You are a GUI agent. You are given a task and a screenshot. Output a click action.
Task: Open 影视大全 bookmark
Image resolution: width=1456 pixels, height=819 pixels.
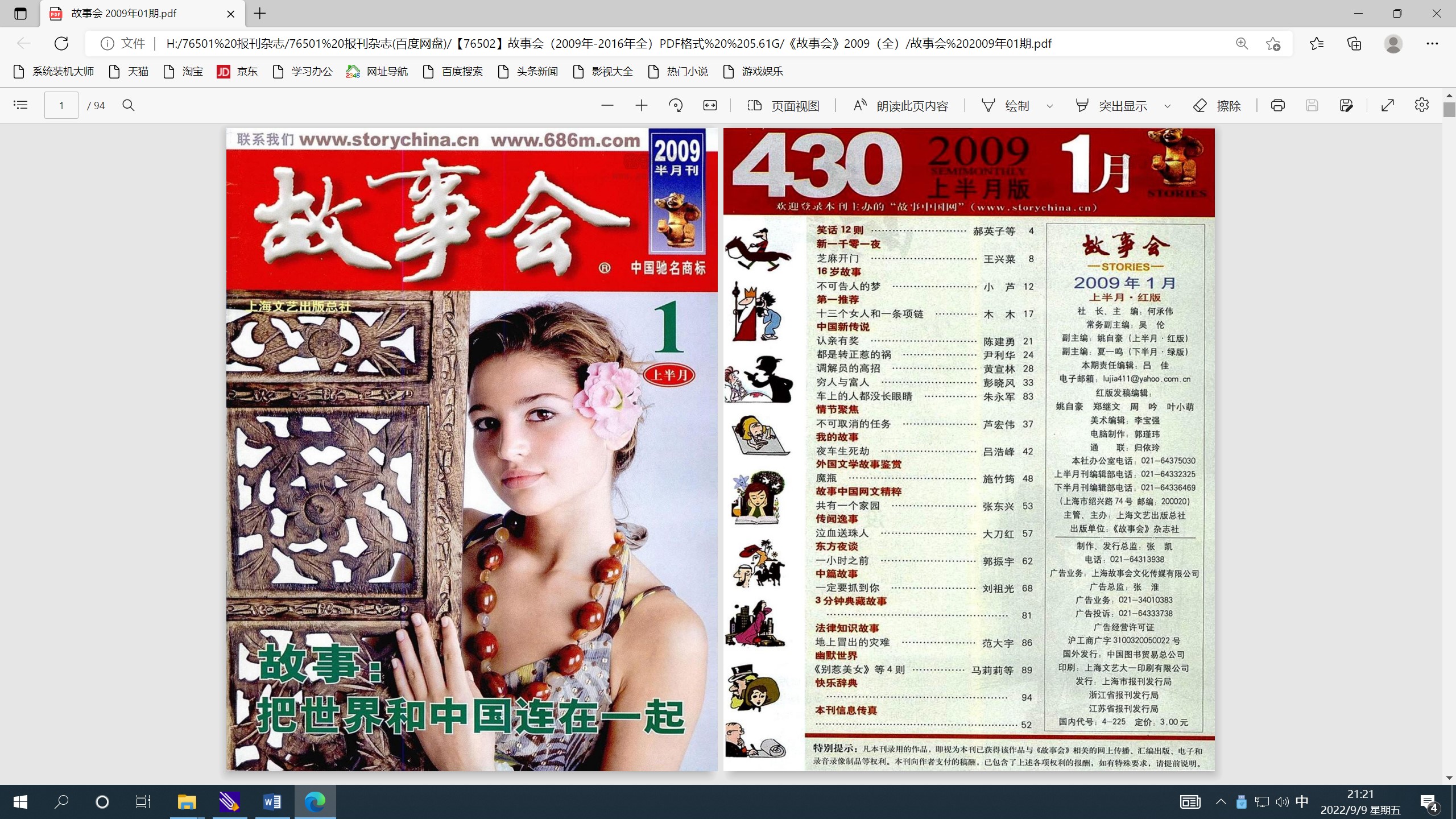pos(603,72)
